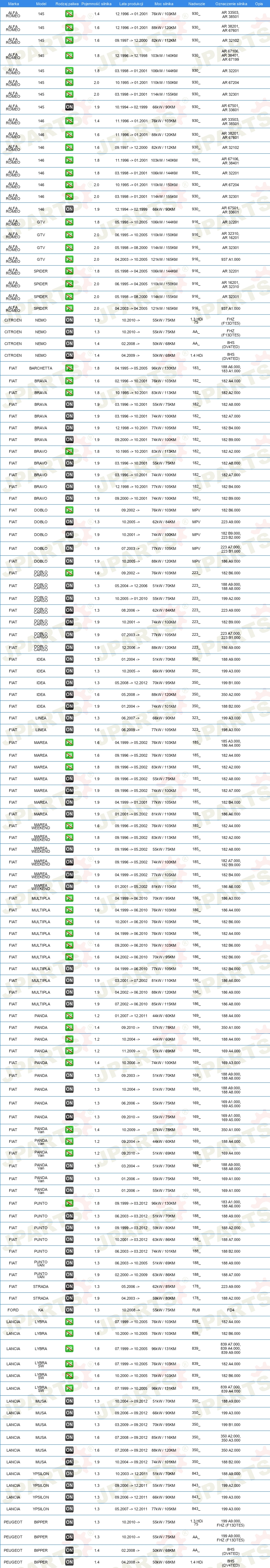Click ON icon in Fiat Strada 1.9 row

pyautogui.click(x=69, y=1298)
